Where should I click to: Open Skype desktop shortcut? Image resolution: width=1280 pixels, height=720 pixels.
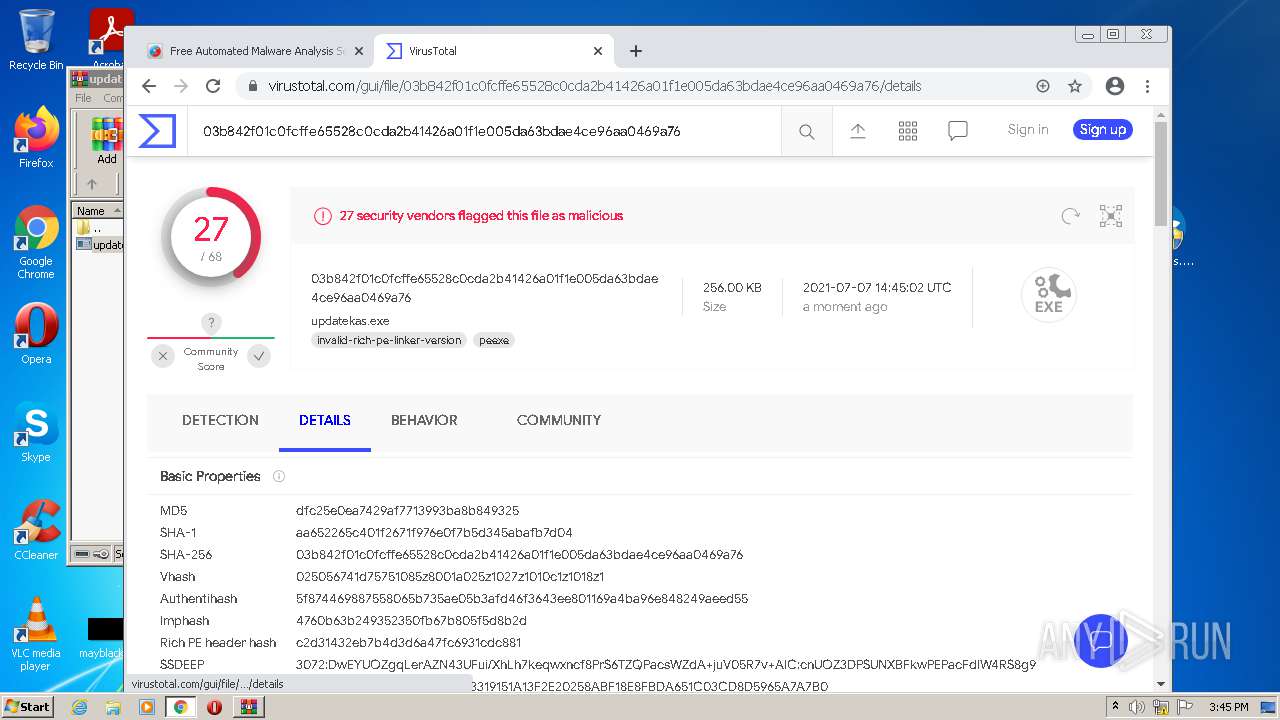[36, 432]
